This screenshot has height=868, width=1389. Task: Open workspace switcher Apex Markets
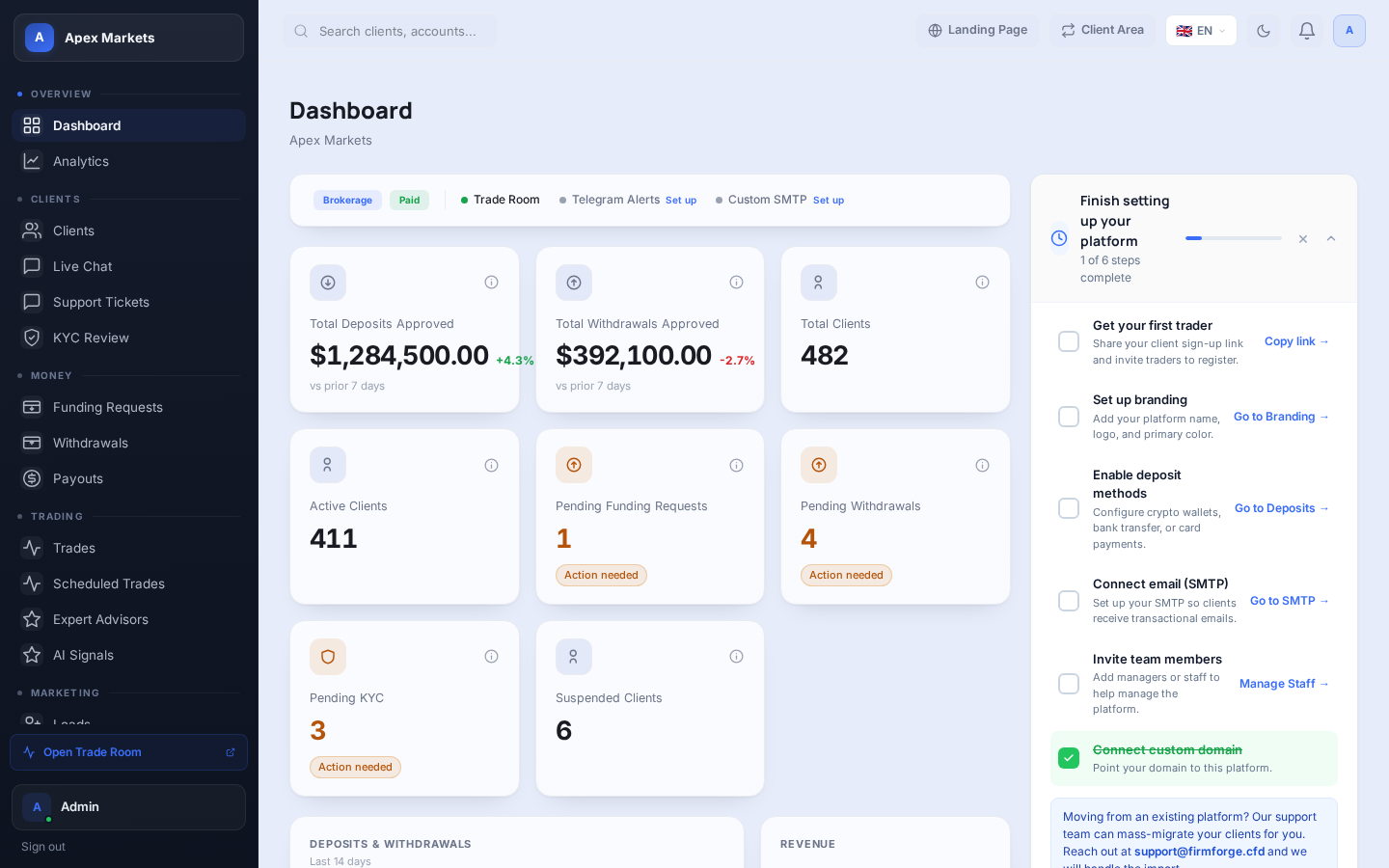tap(128, 38)
